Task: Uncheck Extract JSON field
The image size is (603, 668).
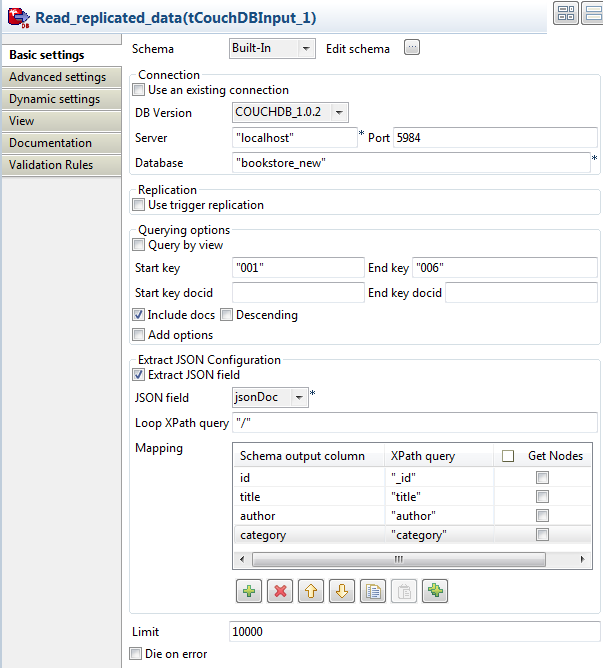Action: (140, 375)
